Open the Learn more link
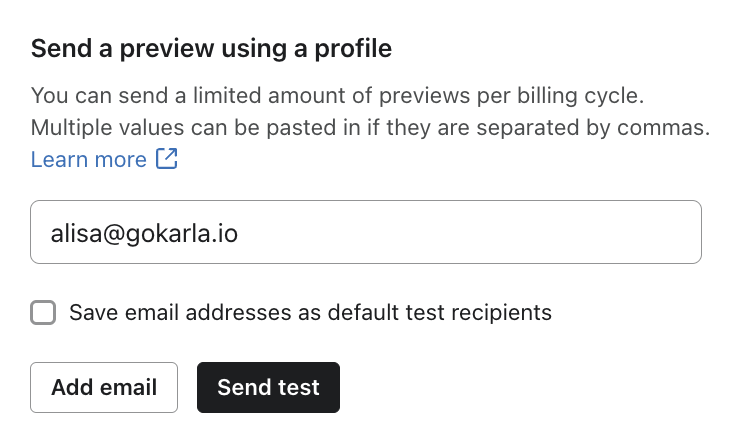This screenshot has width=736, height=448. pos(89,159)
